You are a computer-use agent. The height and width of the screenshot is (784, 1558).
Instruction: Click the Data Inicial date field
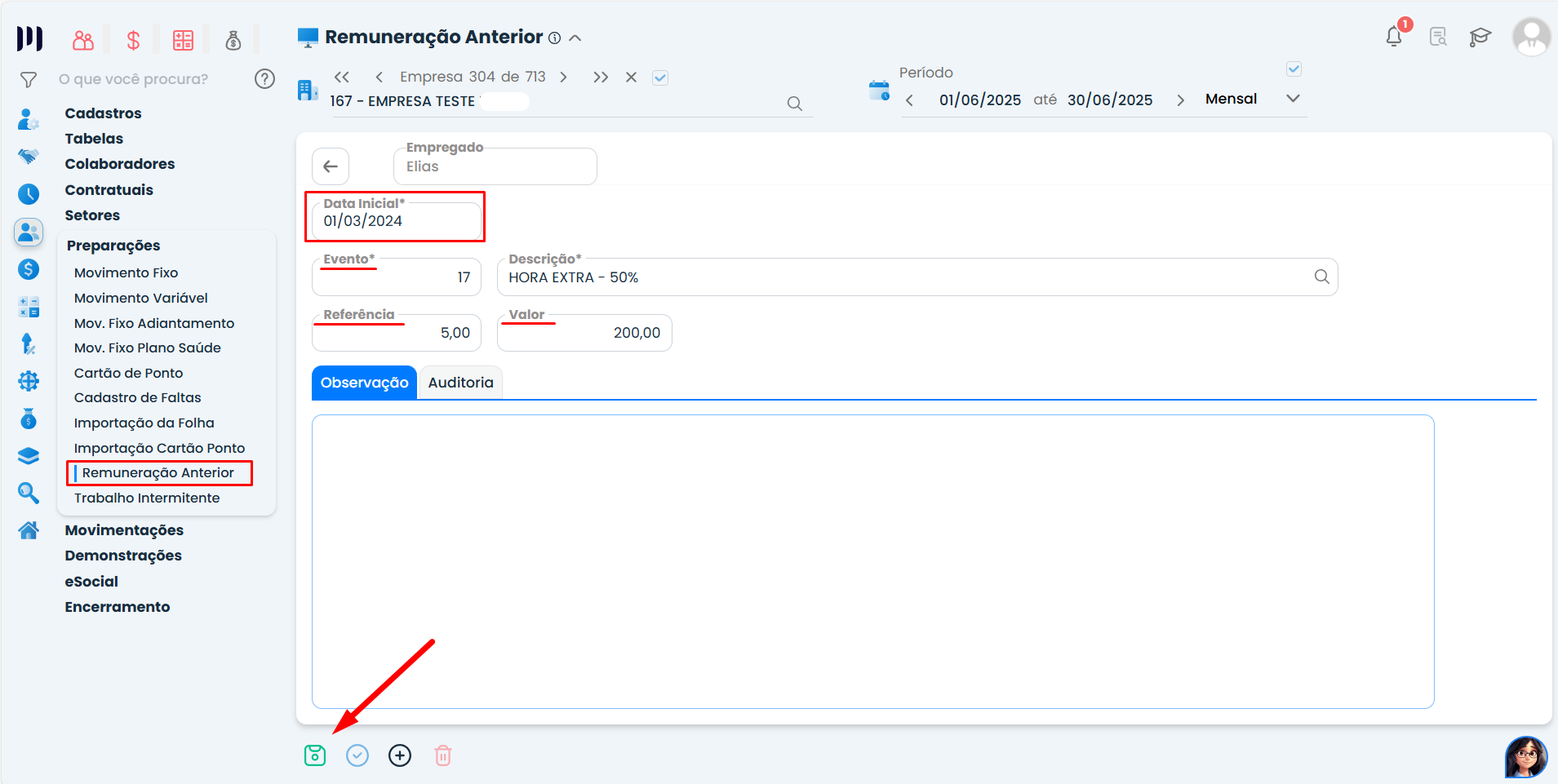(x=397, y=221)
